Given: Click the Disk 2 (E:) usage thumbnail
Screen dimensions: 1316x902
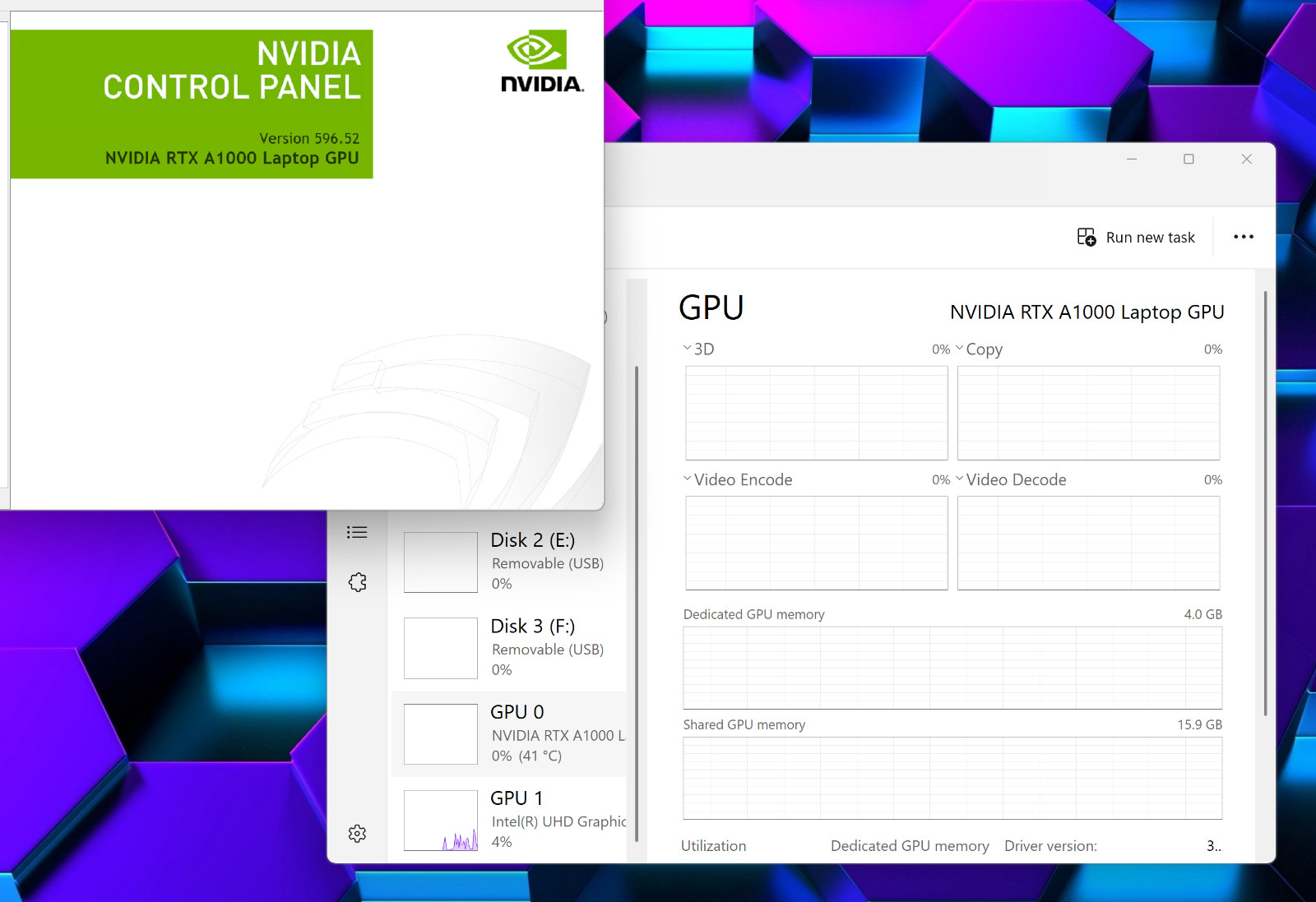Looking at the screenshot, I should pos(441,562).
